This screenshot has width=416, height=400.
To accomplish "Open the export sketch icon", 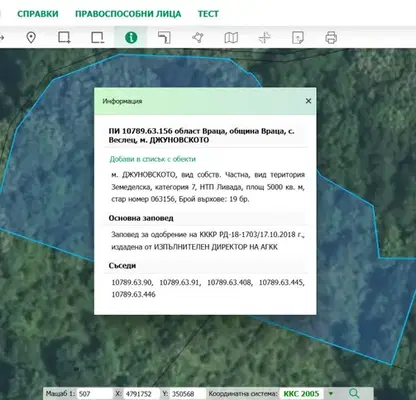I will (x=298, y=38).
